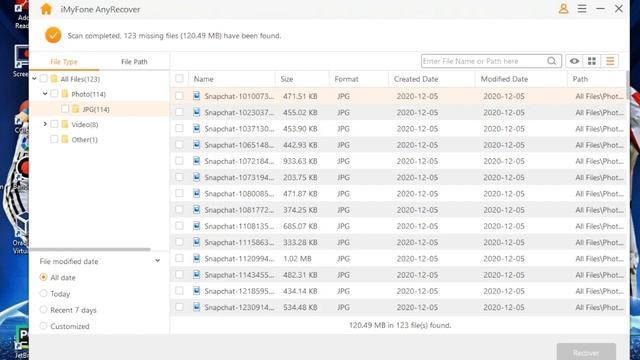Viewport: 640px width, 360px height.
Task: Check the Photo(114) checkbox
Action: coord(54,94)
